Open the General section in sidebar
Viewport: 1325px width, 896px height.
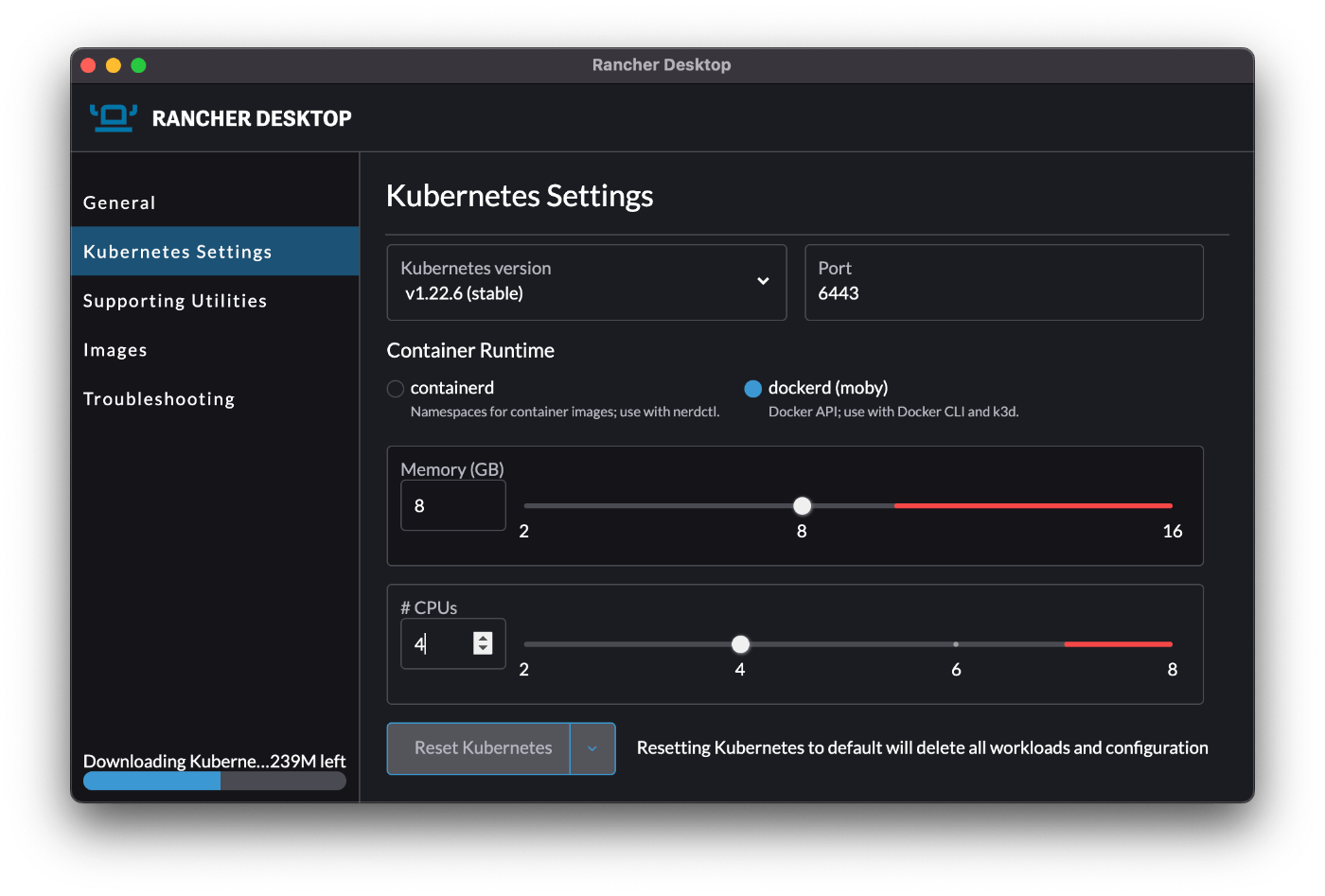point(215,202)
